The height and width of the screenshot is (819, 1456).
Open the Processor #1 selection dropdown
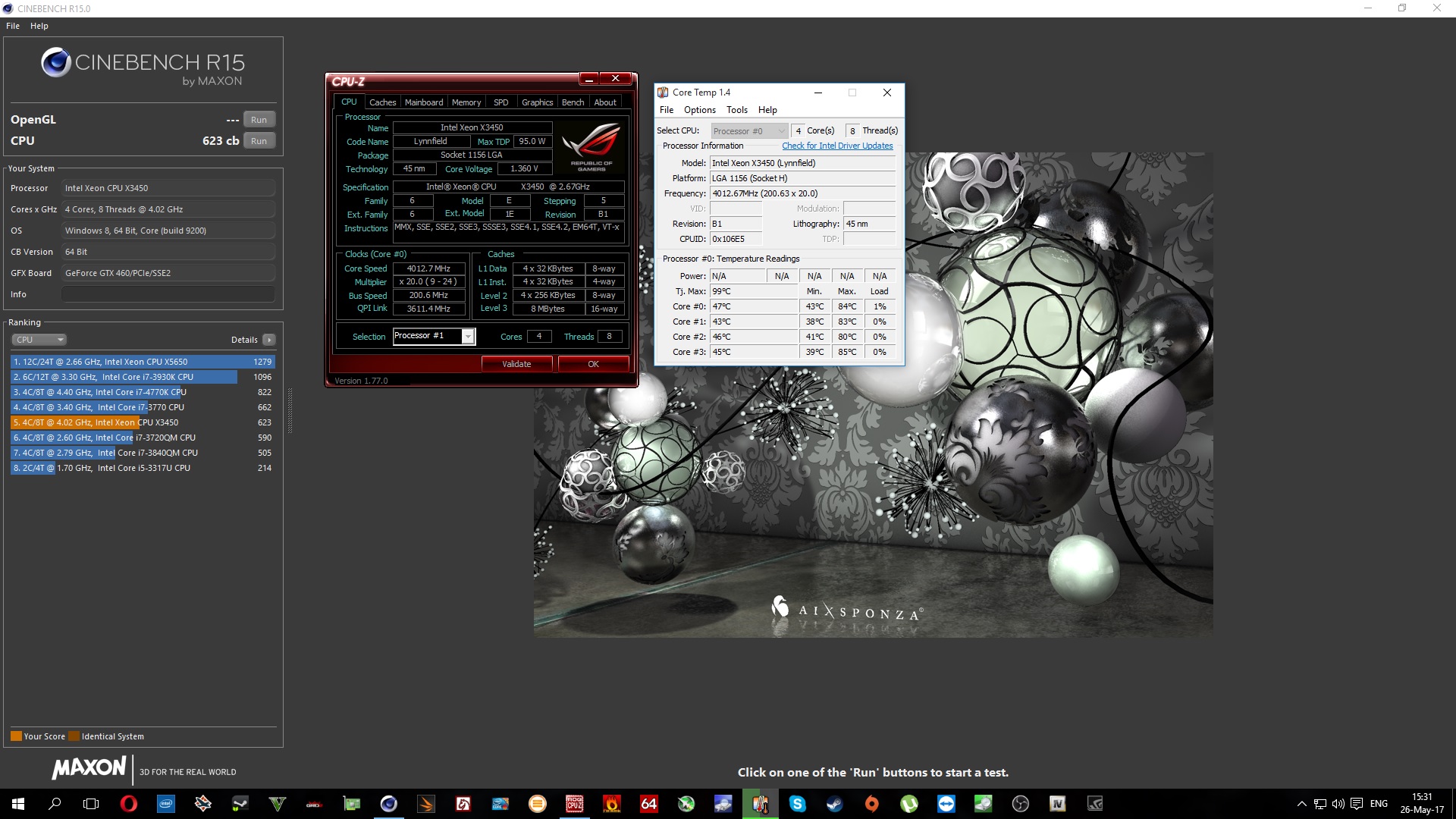[x=469, y=336]
